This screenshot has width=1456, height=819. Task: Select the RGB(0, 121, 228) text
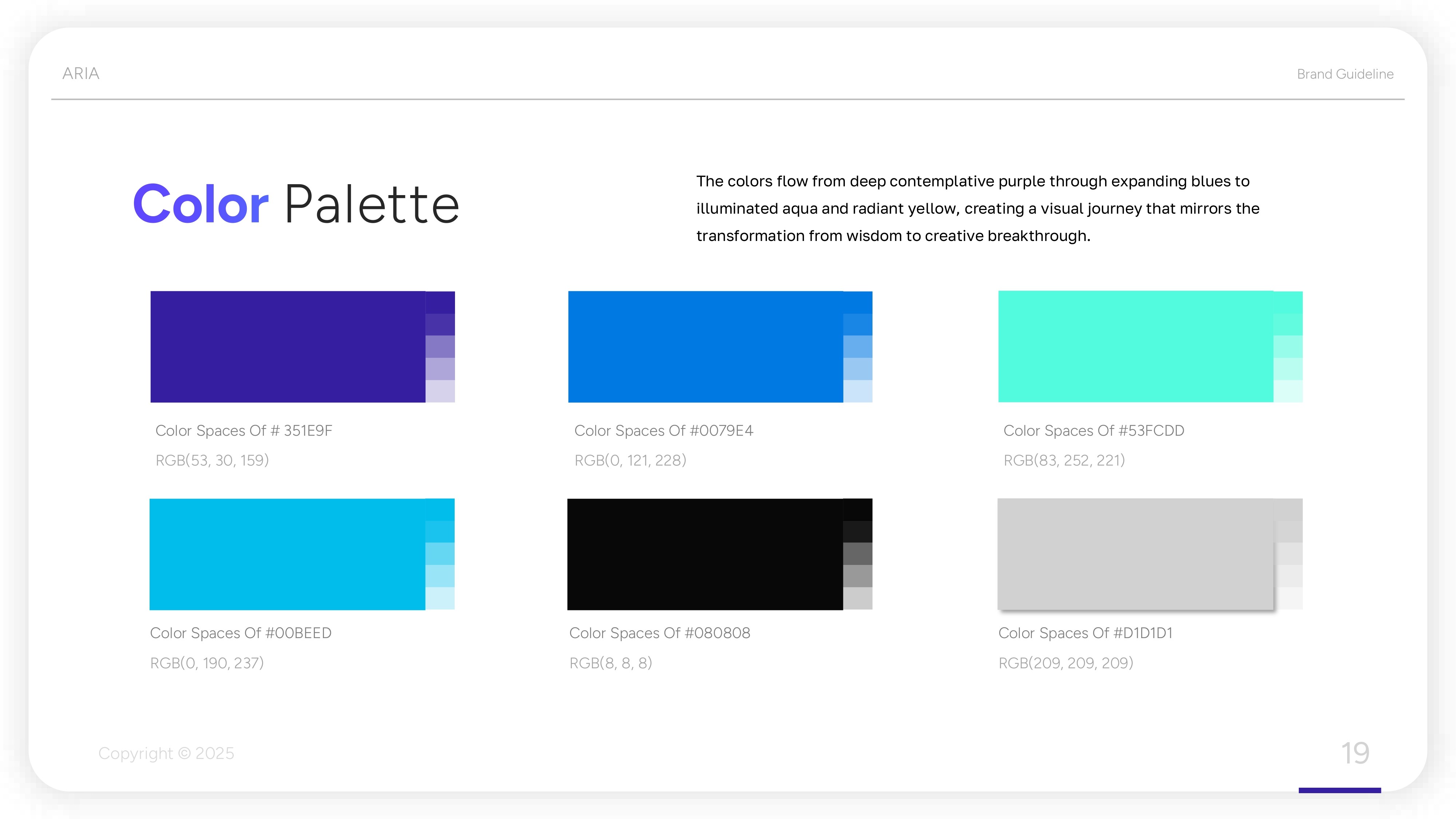pos(630,460)
